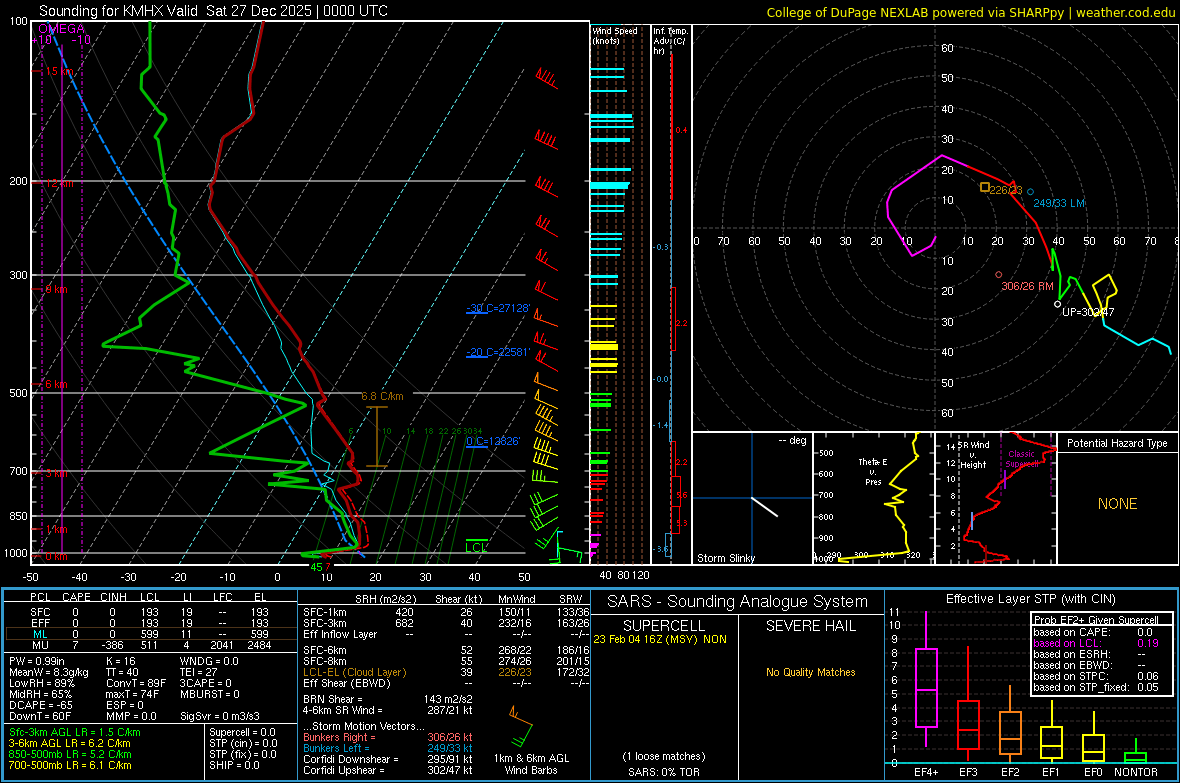Viewport: 1180px width, 783px height.
Task: Click the '6.8 C/km' lapse rate label
Action: (x=382, y=396)
